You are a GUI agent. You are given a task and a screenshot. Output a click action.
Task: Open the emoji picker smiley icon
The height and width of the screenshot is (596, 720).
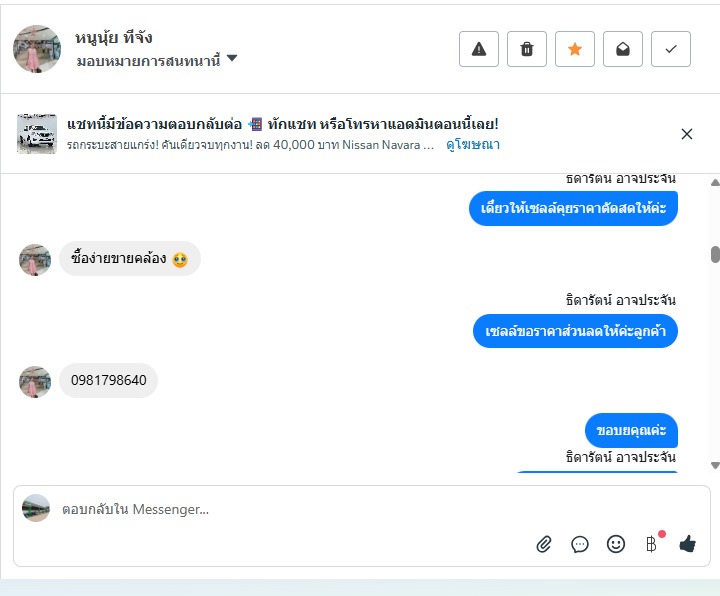pyautogui.click(x=616, y=544)
